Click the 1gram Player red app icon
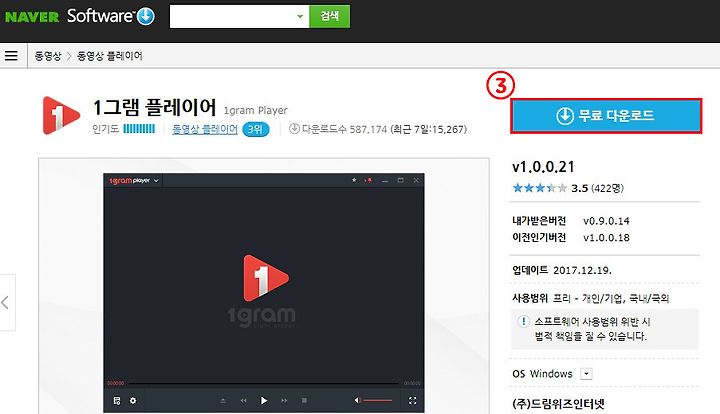Screen dimensions: 720x414 coord(61,115)
